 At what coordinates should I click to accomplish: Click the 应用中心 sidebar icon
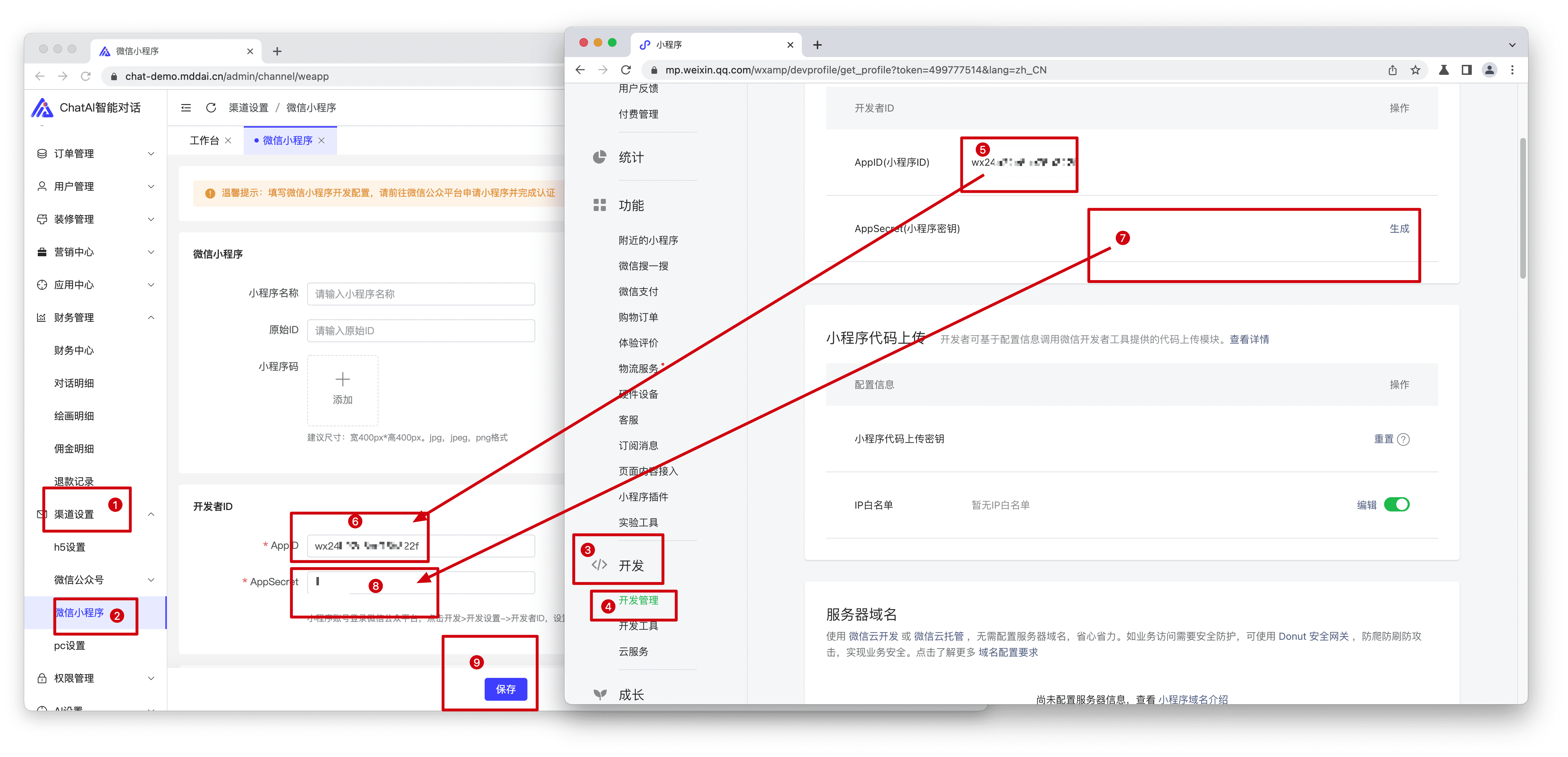42,285
